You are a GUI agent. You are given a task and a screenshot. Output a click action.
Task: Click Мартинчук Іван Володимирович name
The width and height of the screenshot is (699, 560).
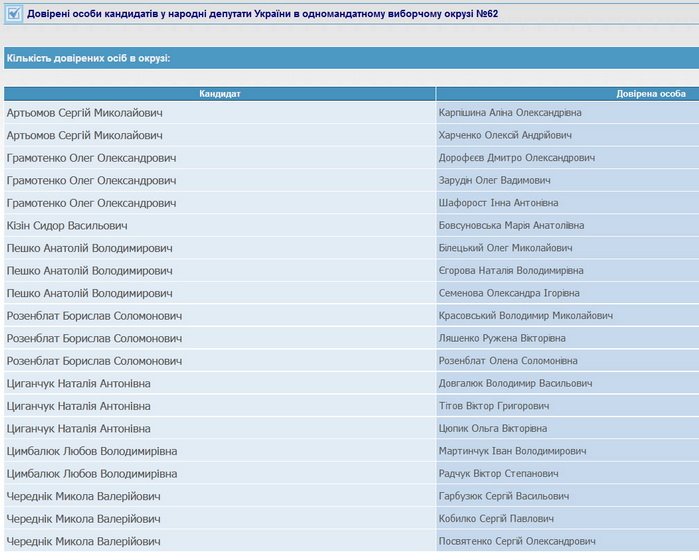pyautogui.click(x=512, y=451)
